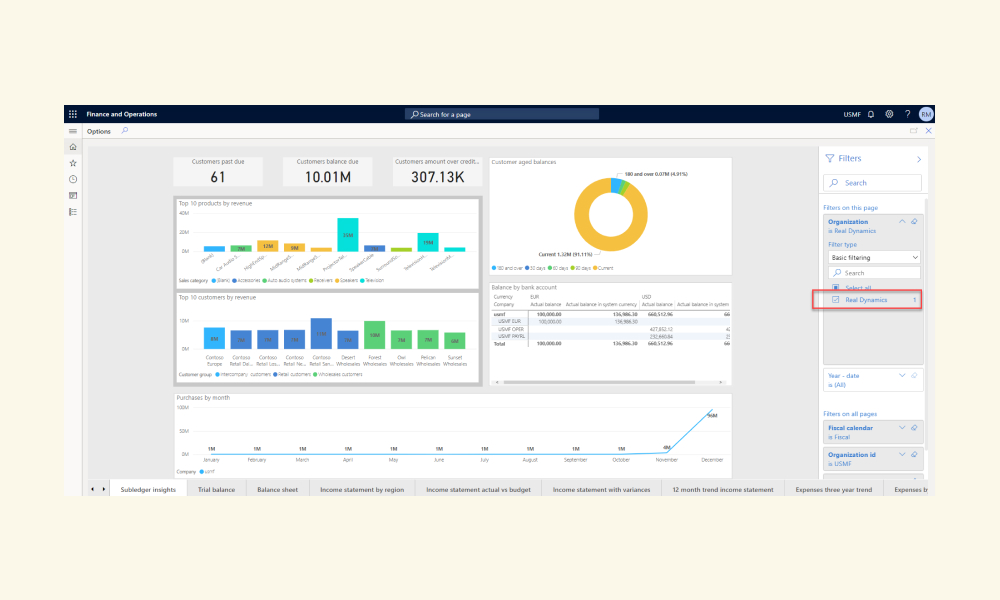Click the USMF EUR row in bank table
The image size is (1000, 600).
point(611,321)
